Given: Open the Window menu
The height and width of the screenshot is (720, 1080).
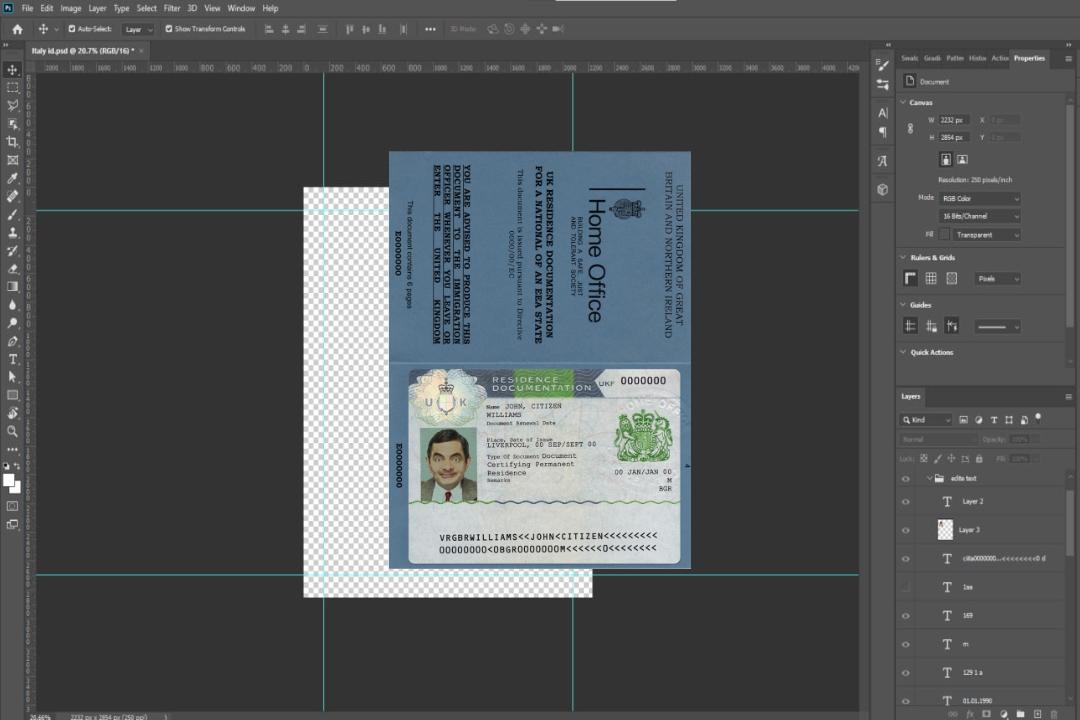Looking at the screenshot, I should (241, 8).
